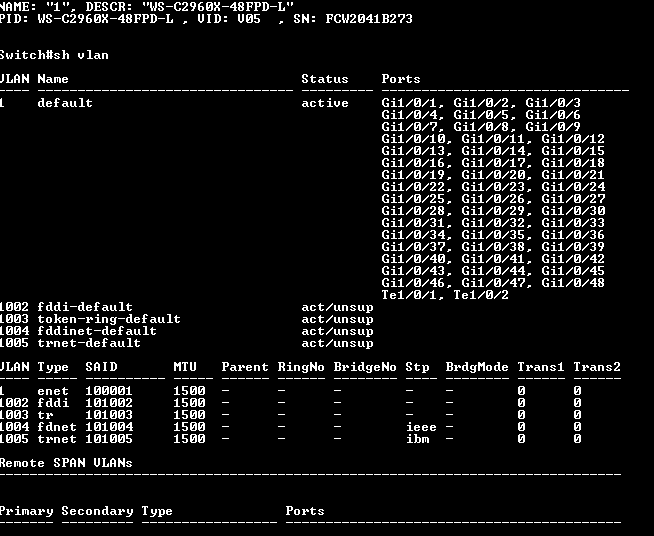The image size is (654, 536).
Task: Click the 'Ports' header in the Primary/Secondary table
Action: tap(305, 511)
